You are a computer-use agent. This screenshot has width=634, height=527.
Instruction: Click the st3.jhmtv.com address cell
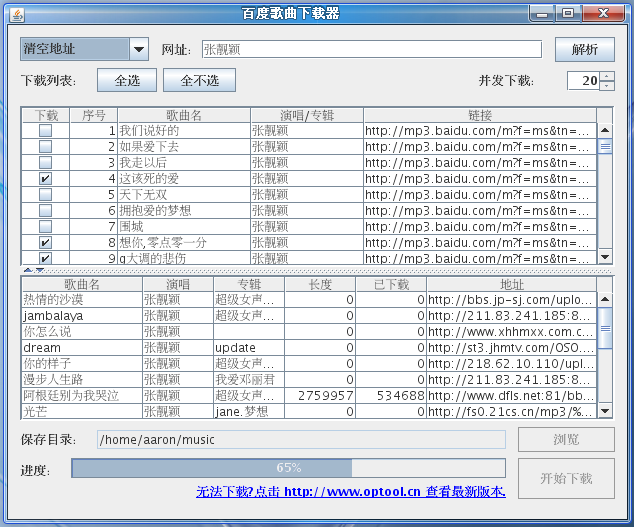click(511, 347)
